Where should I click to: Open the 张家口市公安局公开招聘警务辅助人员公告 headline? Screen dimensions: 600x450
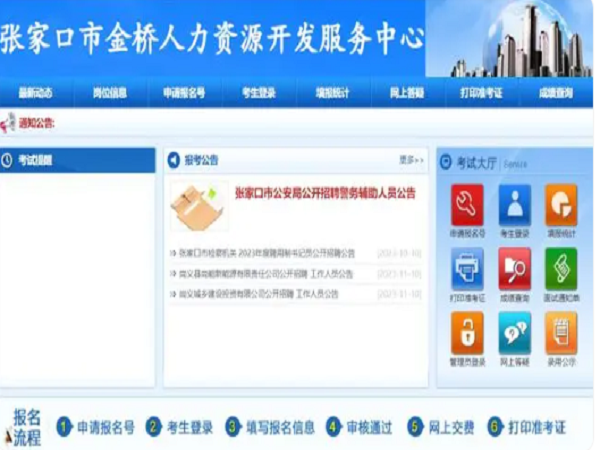click(x=324, y=193)
